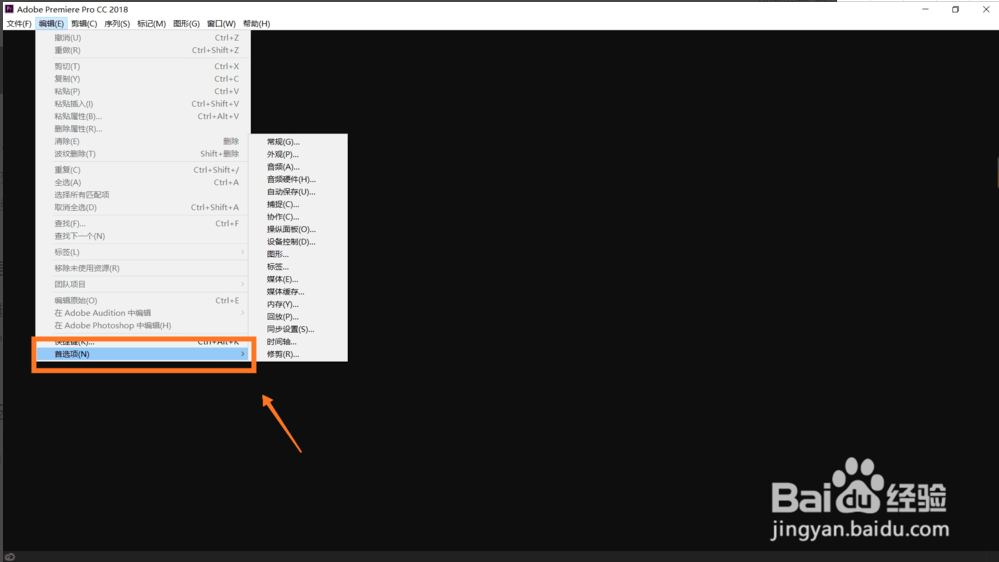Screen dimensions: 999x562
Task: Open the 剪辑(C) menu
Action: [84, 24]
